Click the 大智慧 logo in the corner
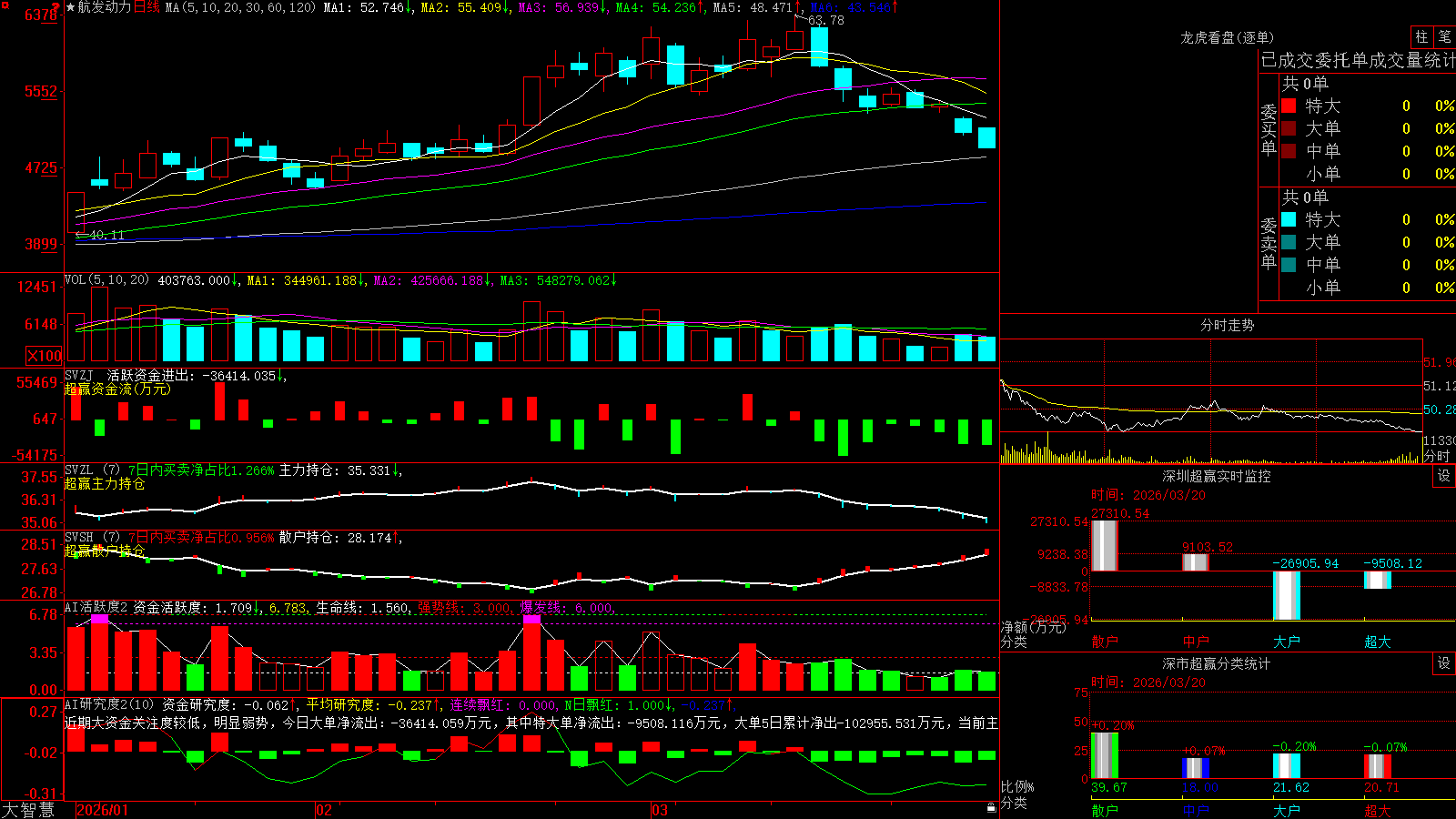Viewport: 1456px width, 819px height. 28,810
